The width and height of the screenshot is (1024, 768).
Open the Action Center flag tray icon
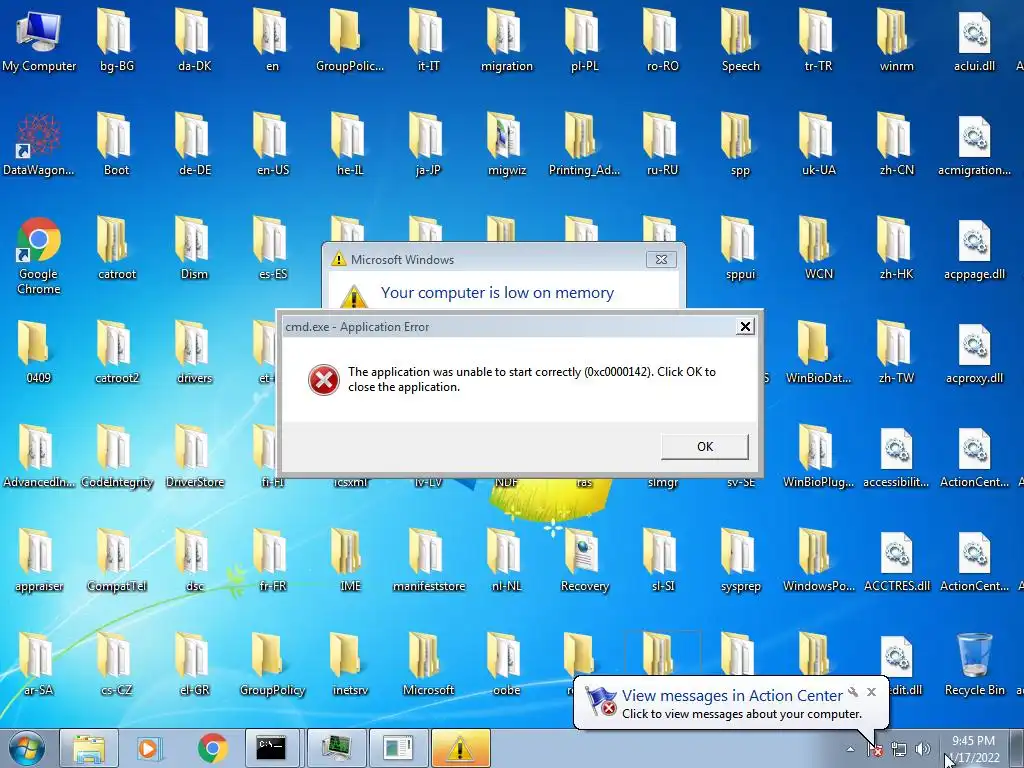click(x=875, y=749)
